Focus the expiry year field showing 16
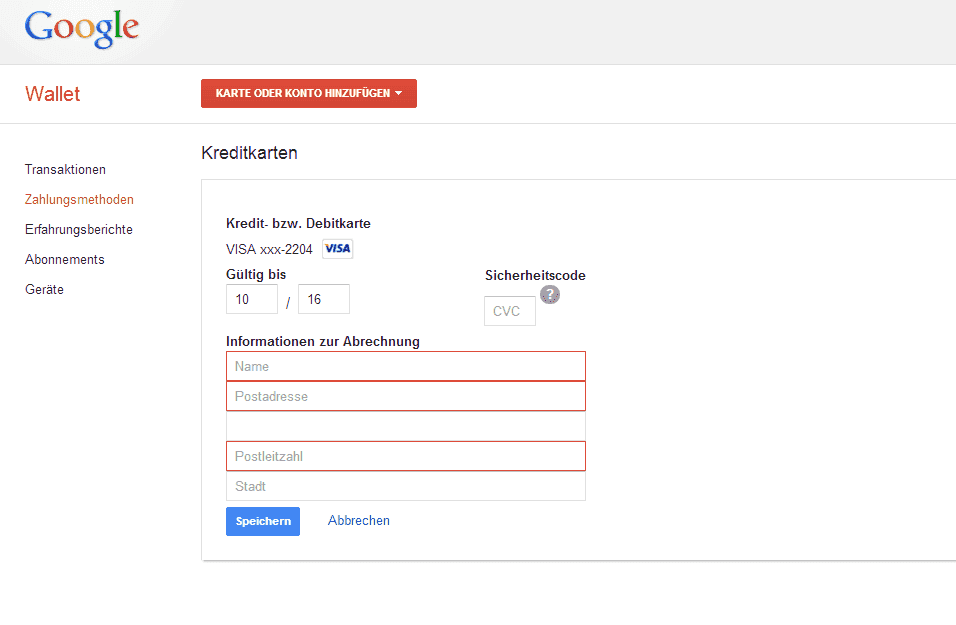The width and height of the screenshot is (956, 625). pos(324,299)
